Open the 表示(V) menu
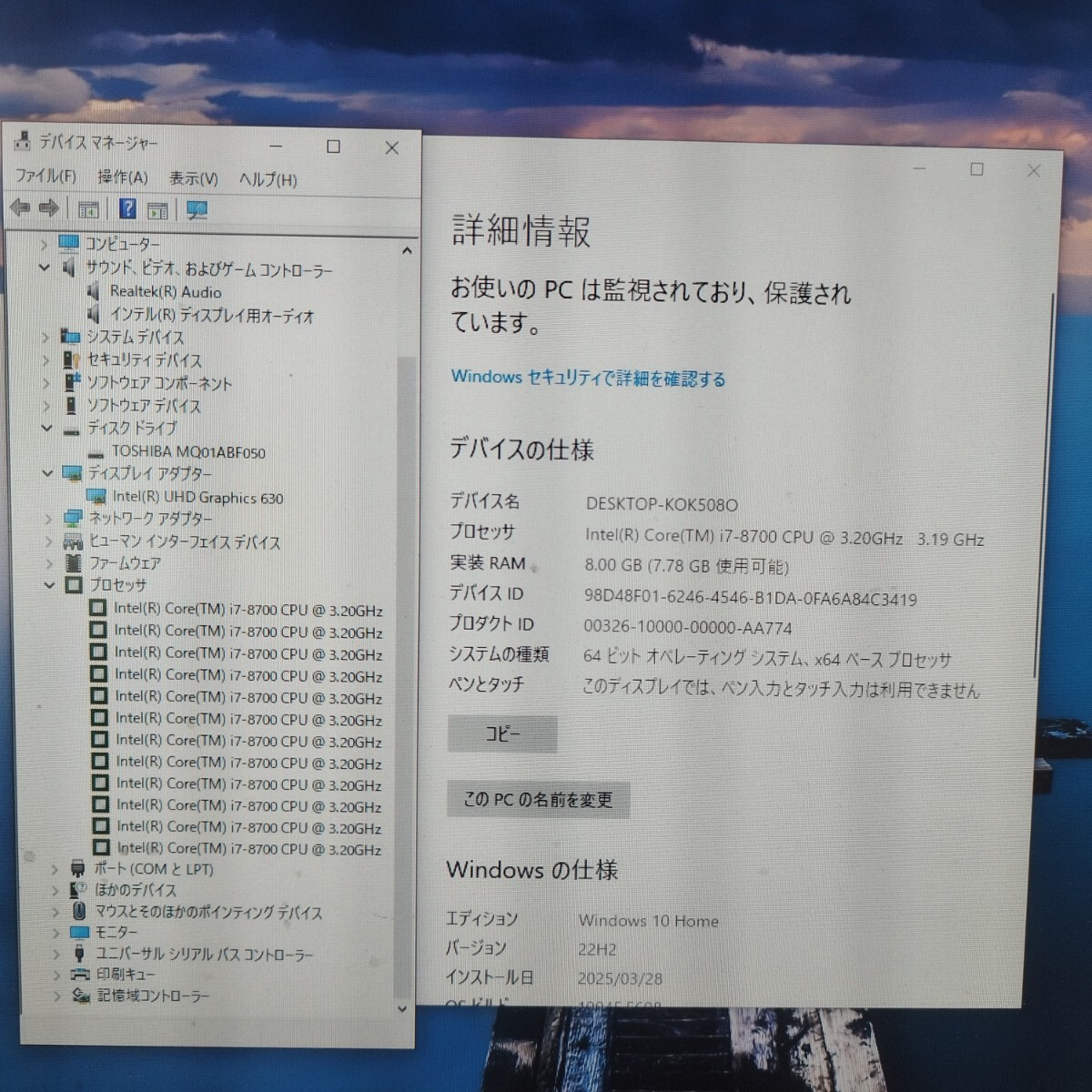Image resolution: width=1092 pixels, height=1092 pixels. [x=194, y=178]
